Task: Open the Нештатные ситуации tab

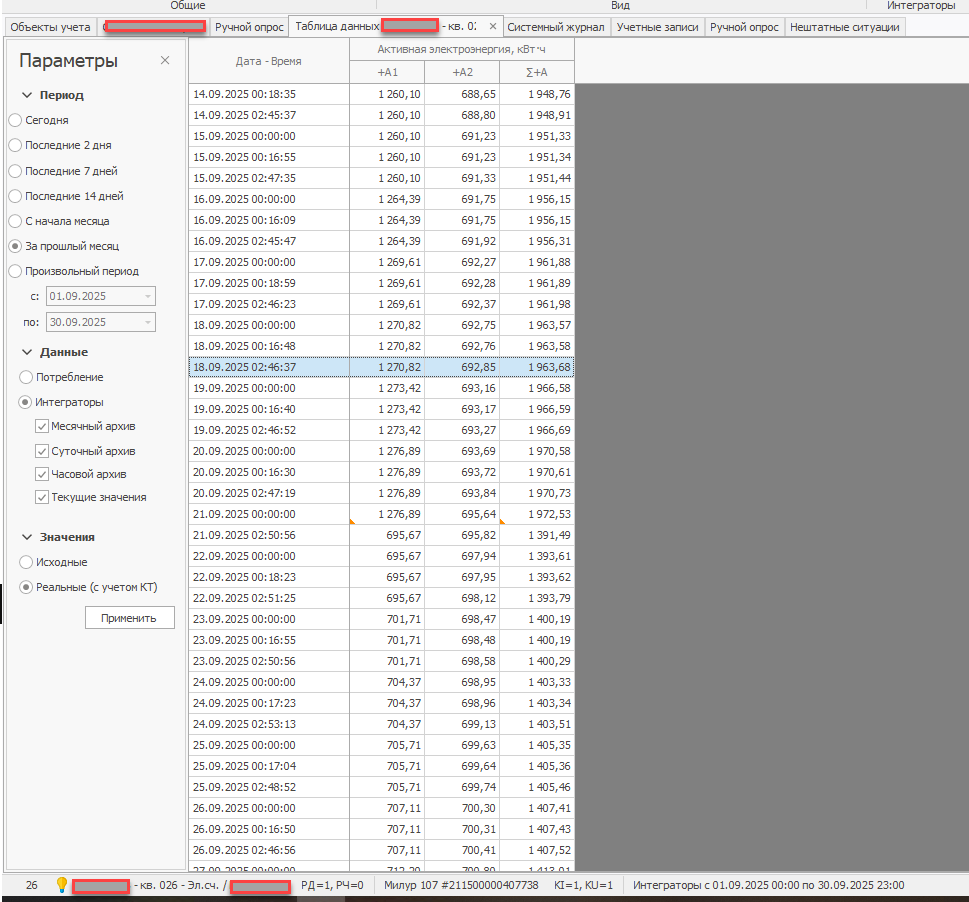Action: [x=844, y=27]
